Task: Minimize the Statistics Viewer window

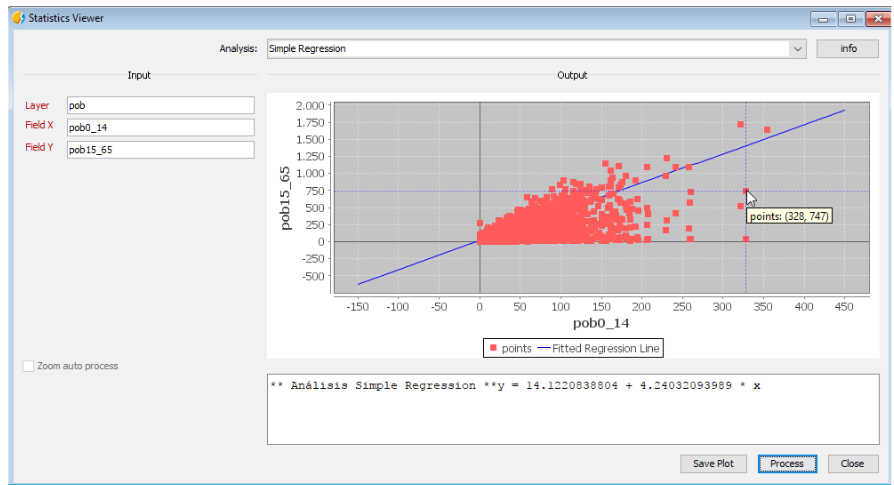Action: (825, 18)
